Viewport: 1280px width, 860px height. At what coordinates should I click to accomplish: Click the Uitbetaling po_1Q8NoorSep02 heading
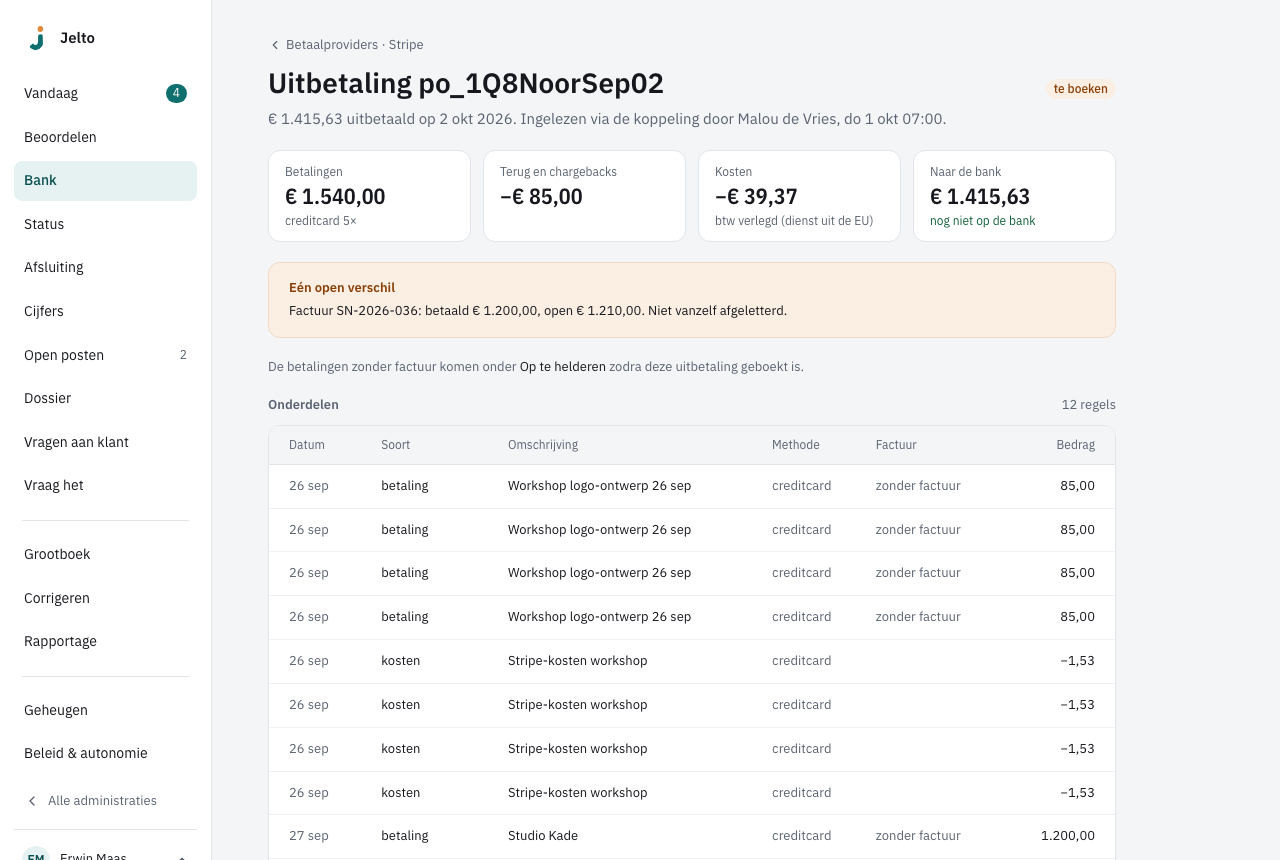[x=466, y=84]
